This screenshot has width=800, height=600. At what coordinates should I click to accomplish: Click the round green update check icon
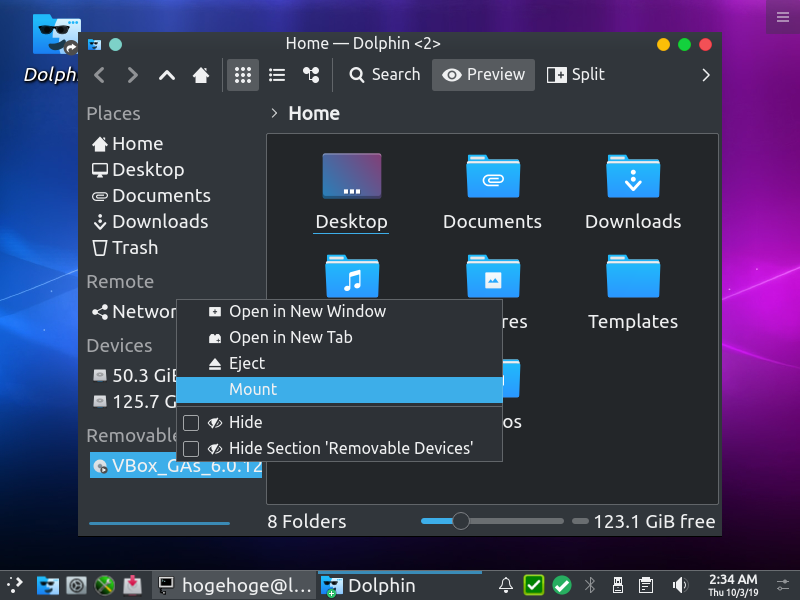(562, 585)
